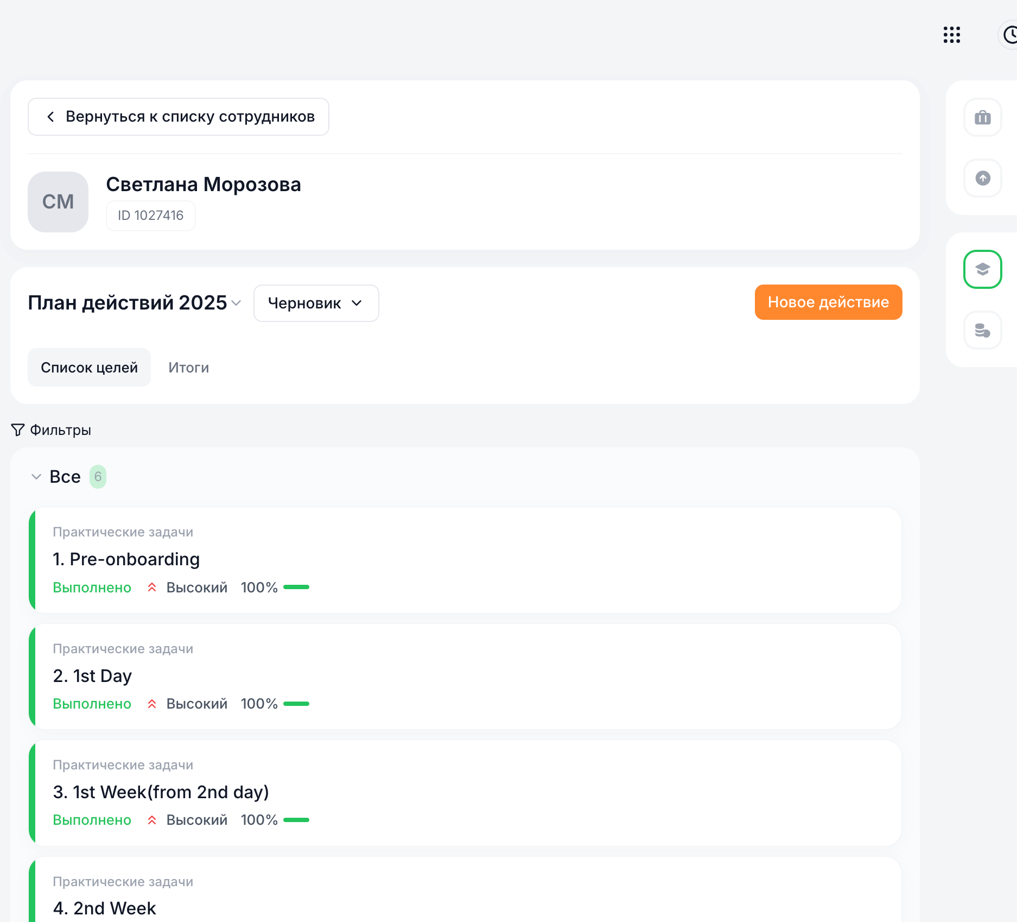Click the ID 1027416 badge
The image size is (1017, 922).
click(151, 216)
